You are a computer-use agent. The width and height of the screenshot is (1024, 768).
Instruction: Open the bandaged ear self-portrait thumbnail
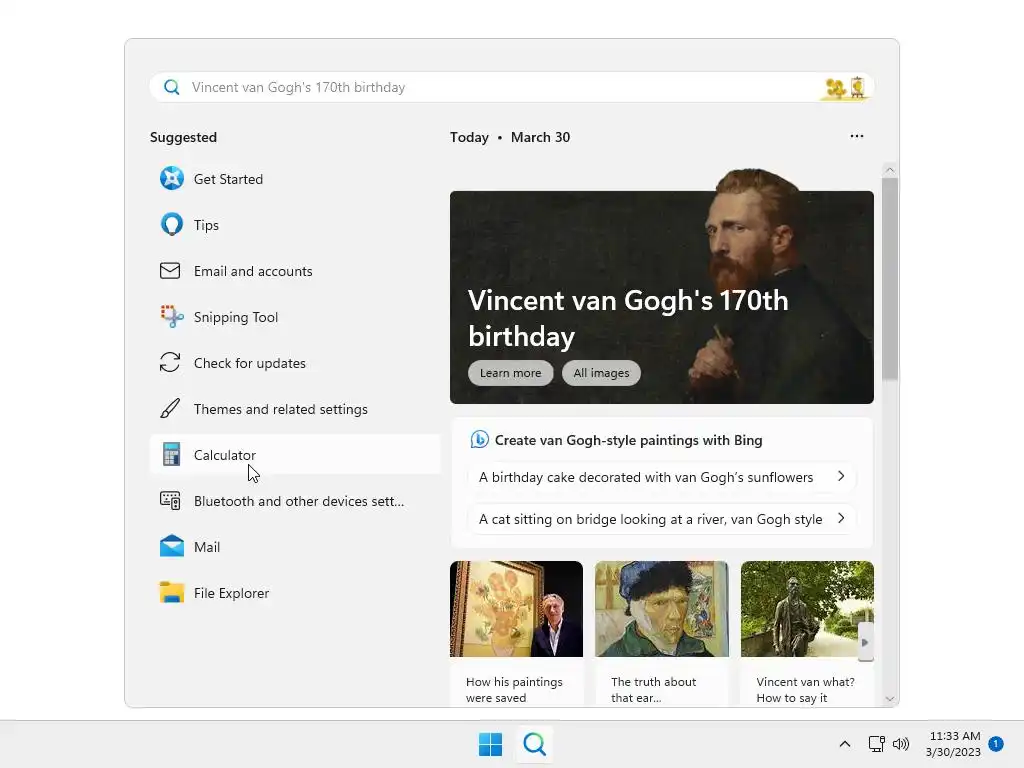pyautogui.click(x=662, y=609)
